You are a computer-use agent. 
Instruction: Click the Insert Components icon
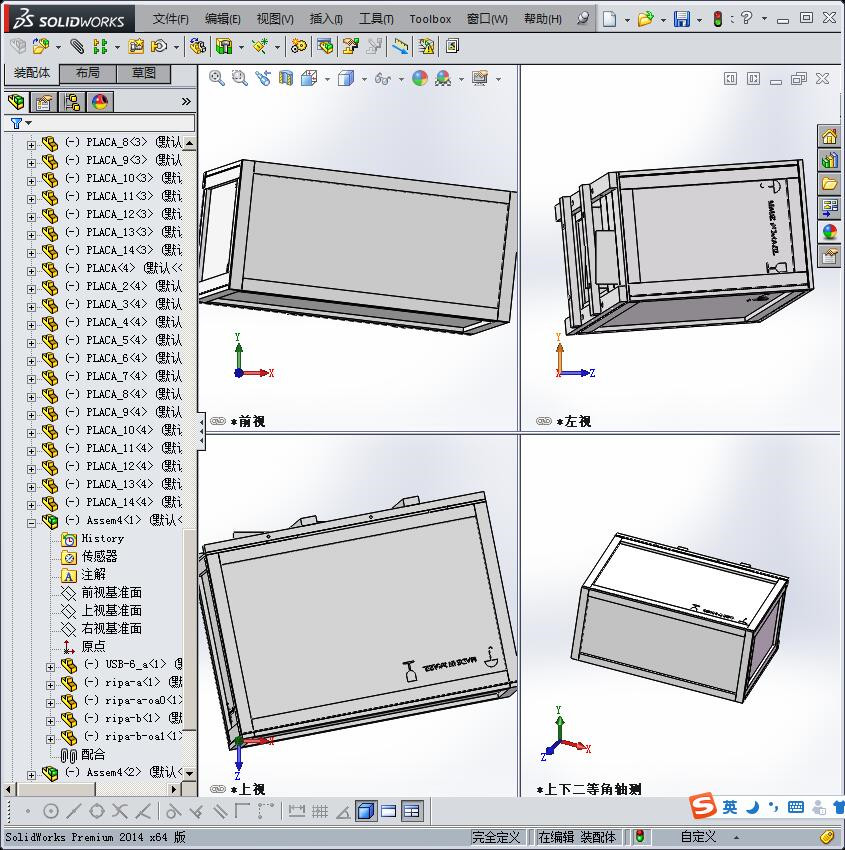click(x=41, y=47)
